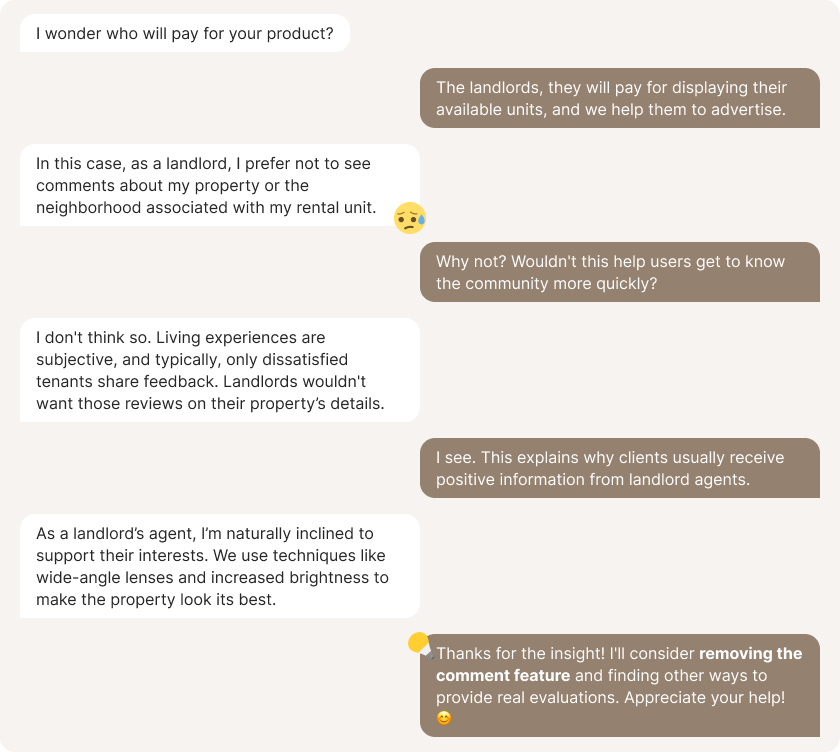Click the yellow lightbulb icon on last message
Viewport: 840px width, 752px height.
[420, 644]
